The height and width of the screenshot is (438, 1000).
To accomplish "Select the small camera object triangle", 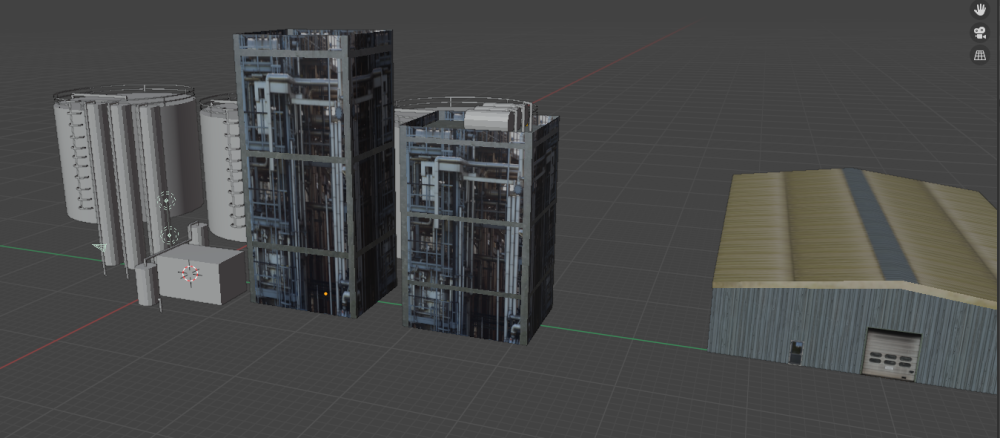I will click(99, 247).
